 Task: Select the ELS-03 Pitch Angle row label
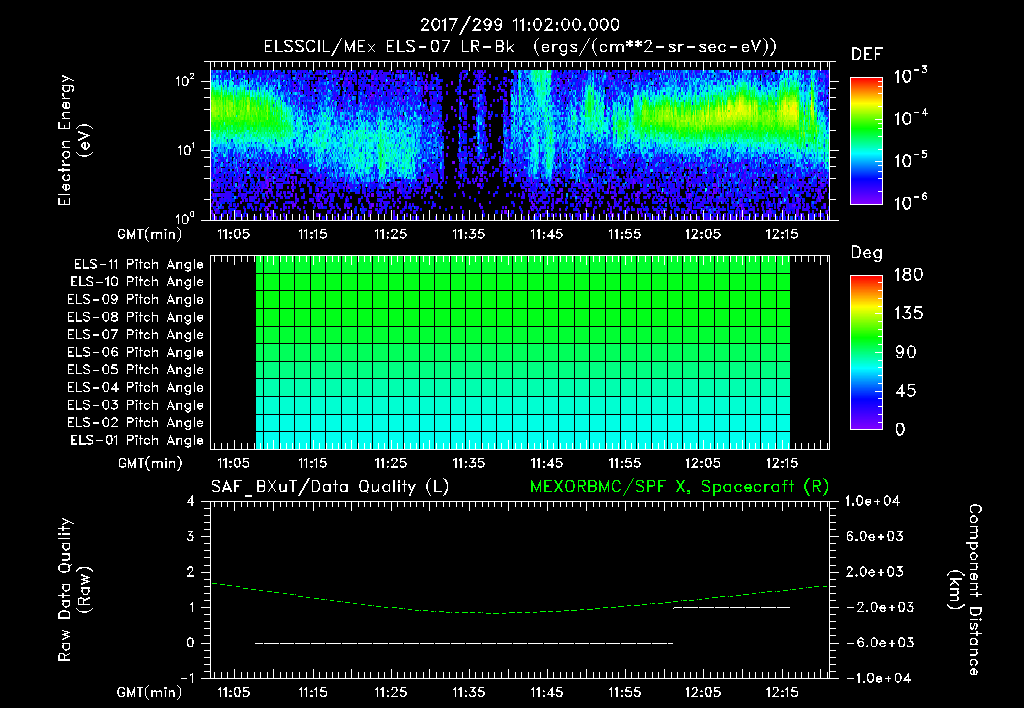pyautogui.click(x=135, y=405)
